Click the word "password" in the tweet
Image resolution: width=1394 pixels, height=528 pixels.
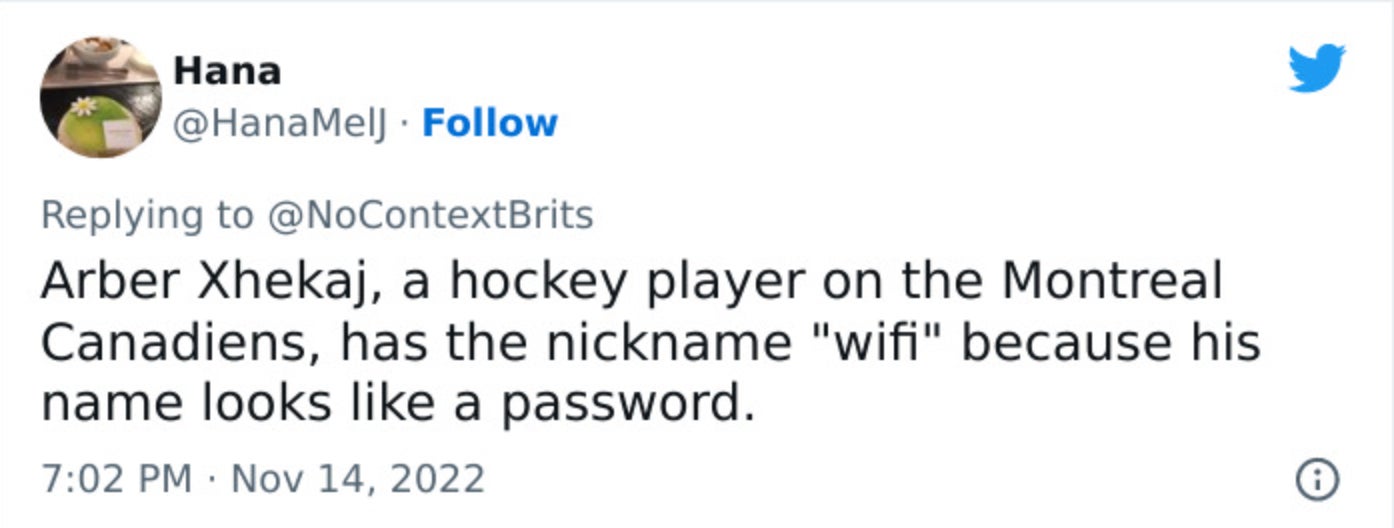(x=626, y=405)
